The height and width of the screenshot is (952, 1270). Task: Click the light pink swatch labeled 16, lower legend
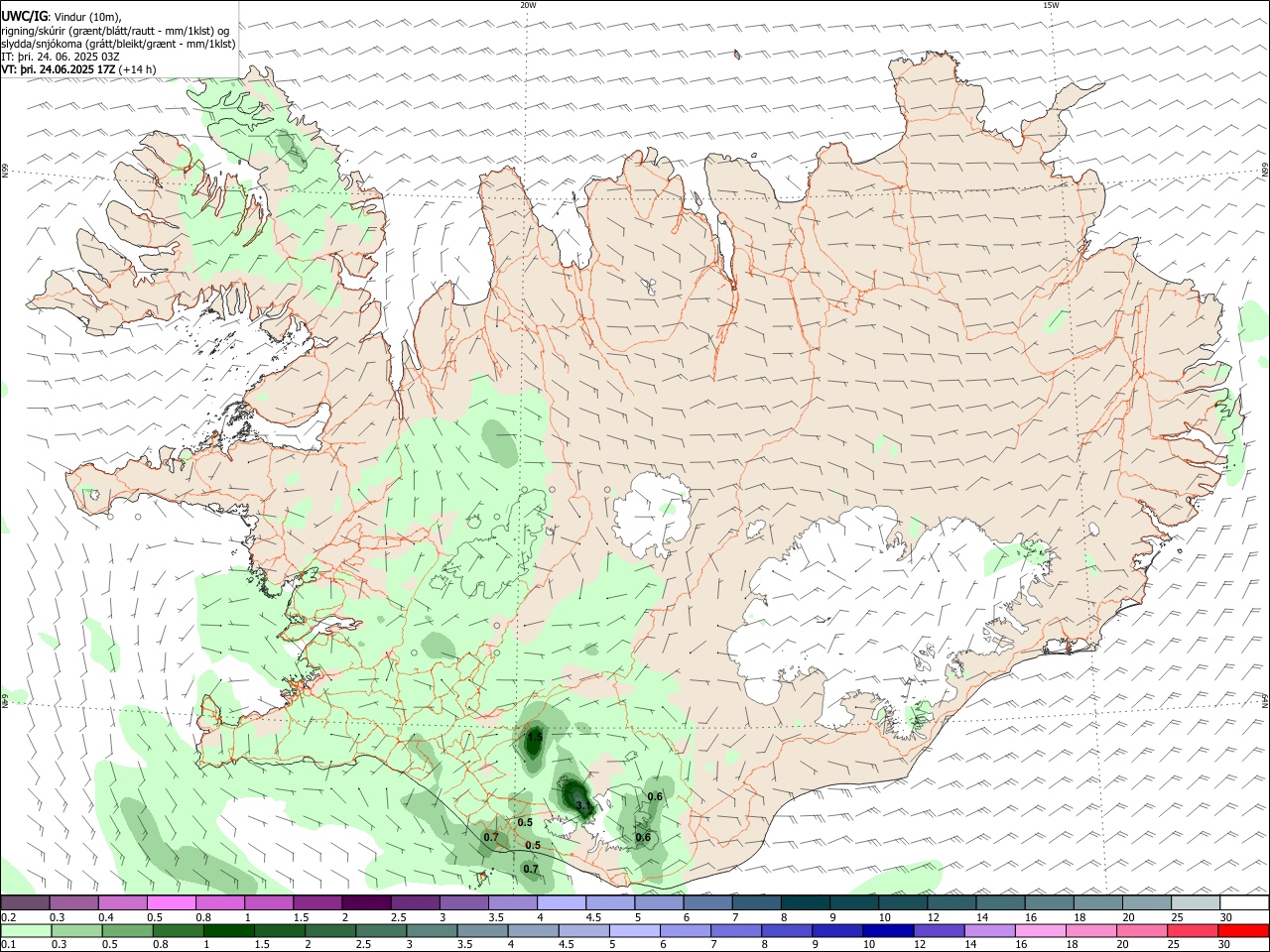pos(1039,931)
